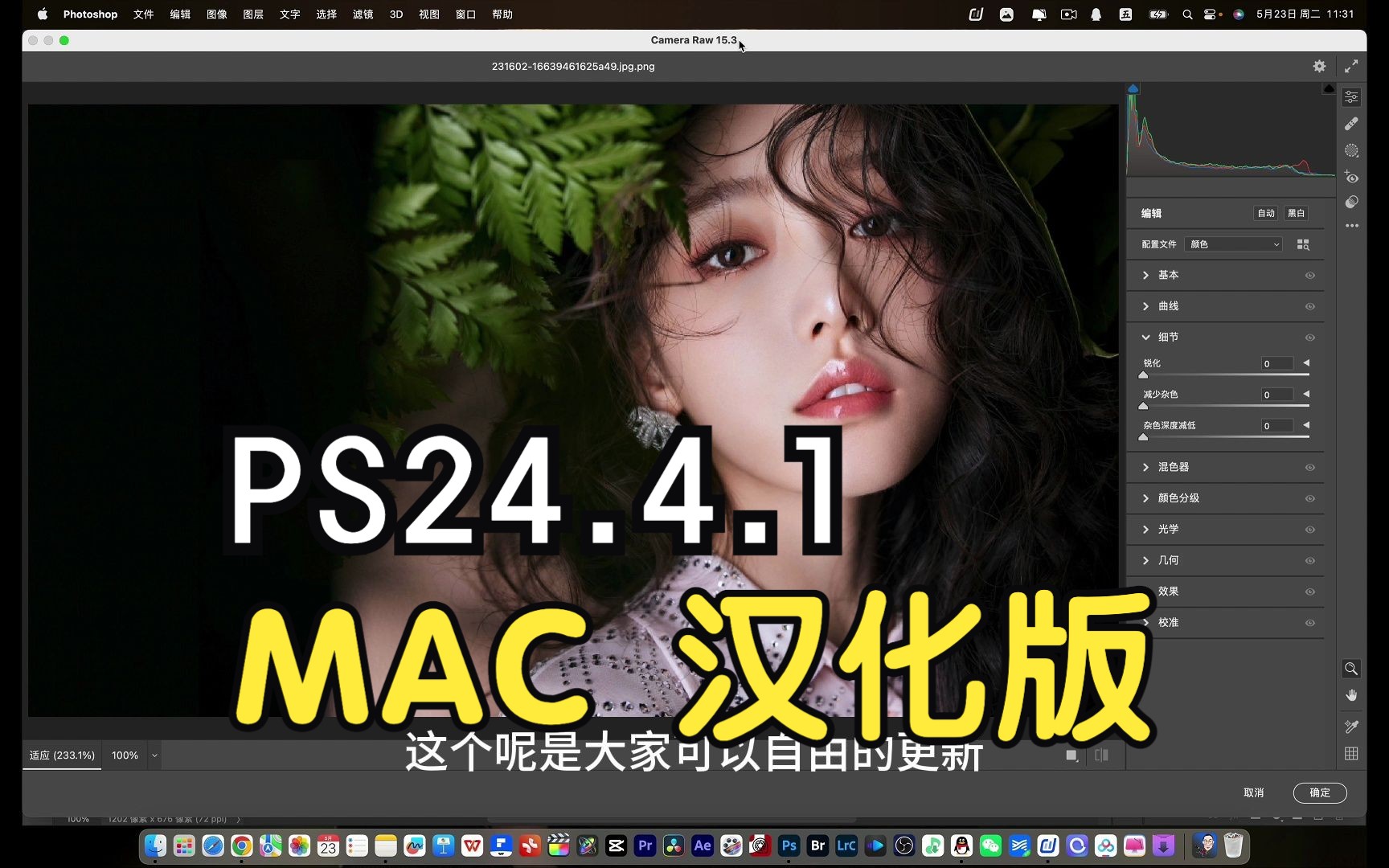Launch Adobe Bridge from the Dock

click(x=817, y=845)
